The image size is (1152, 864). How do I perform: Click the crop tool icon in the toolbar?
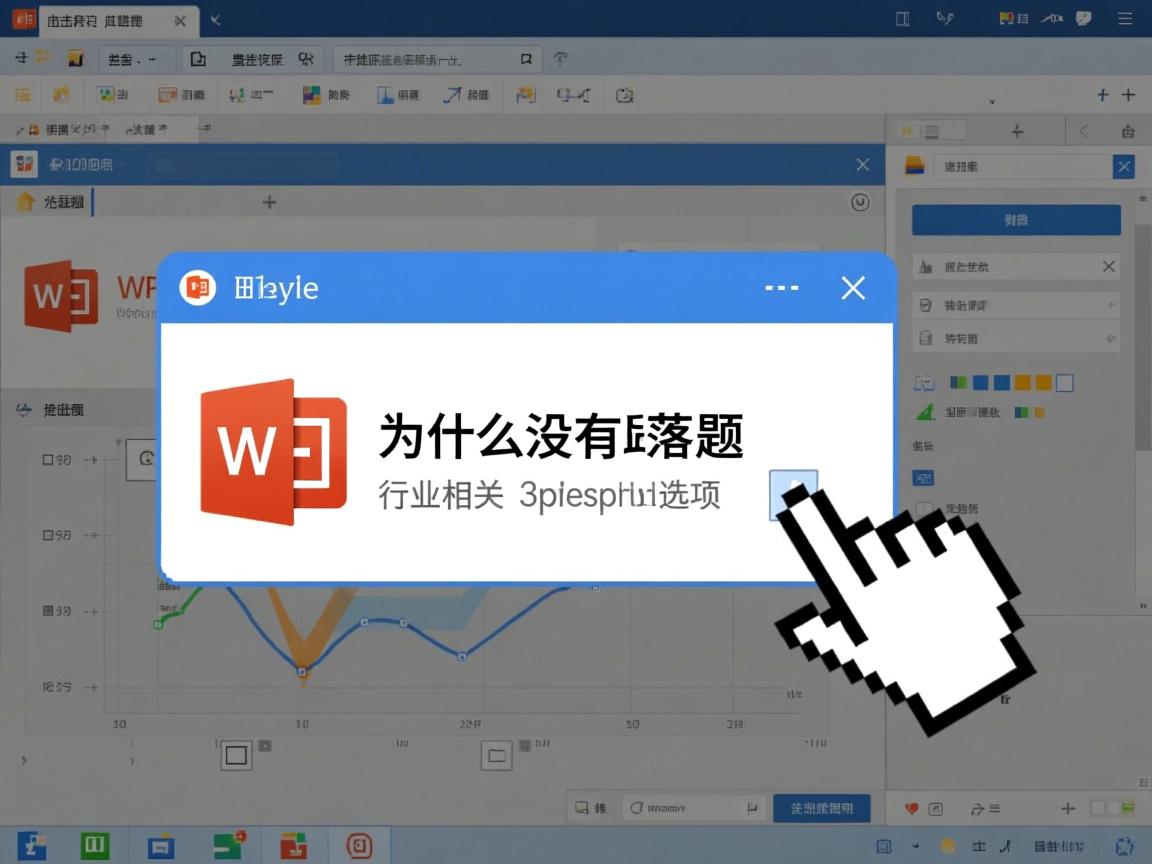point(623,94)
